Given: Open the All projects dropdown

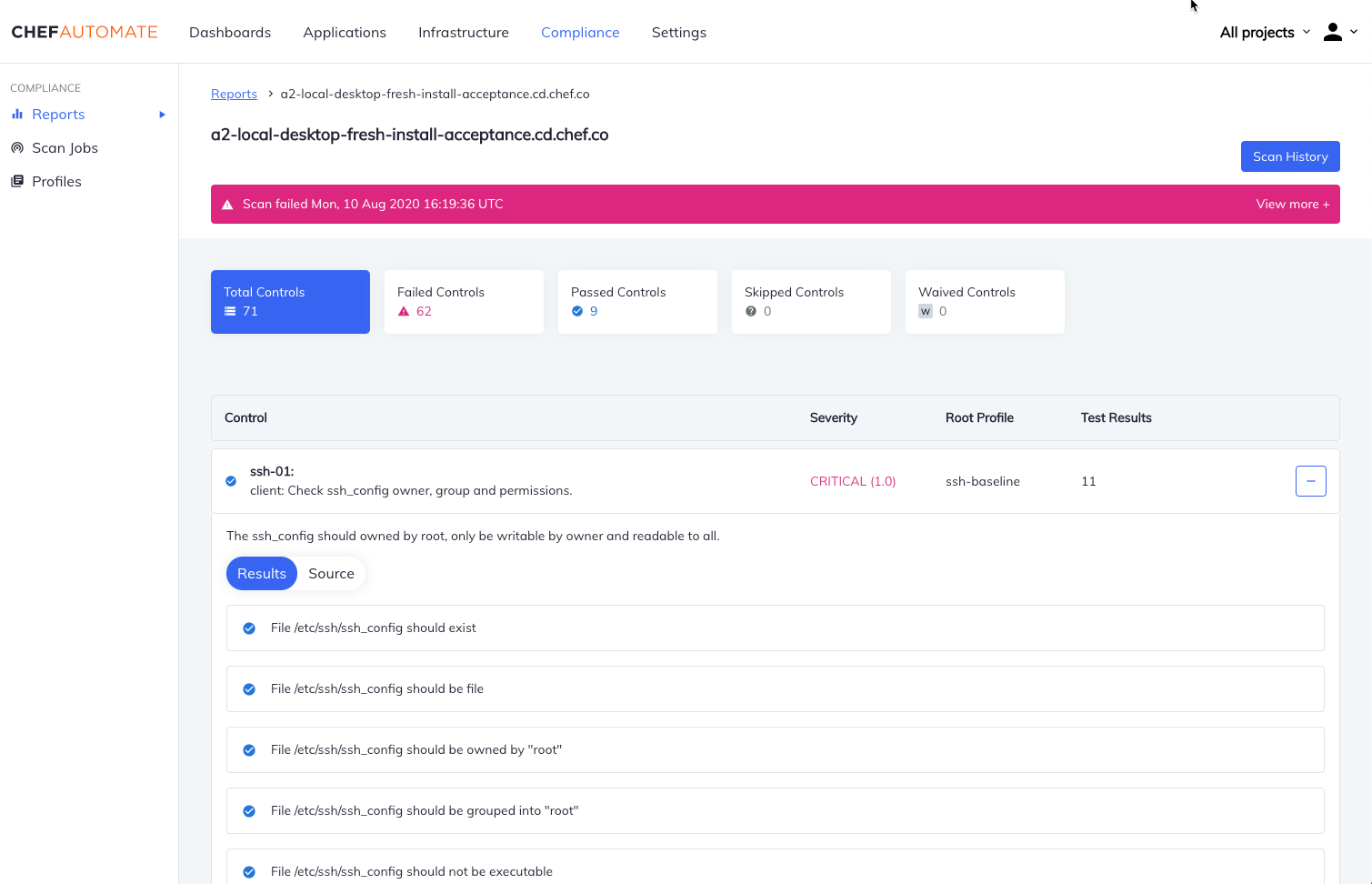Looking at the screenshot, I should 1264,32.
